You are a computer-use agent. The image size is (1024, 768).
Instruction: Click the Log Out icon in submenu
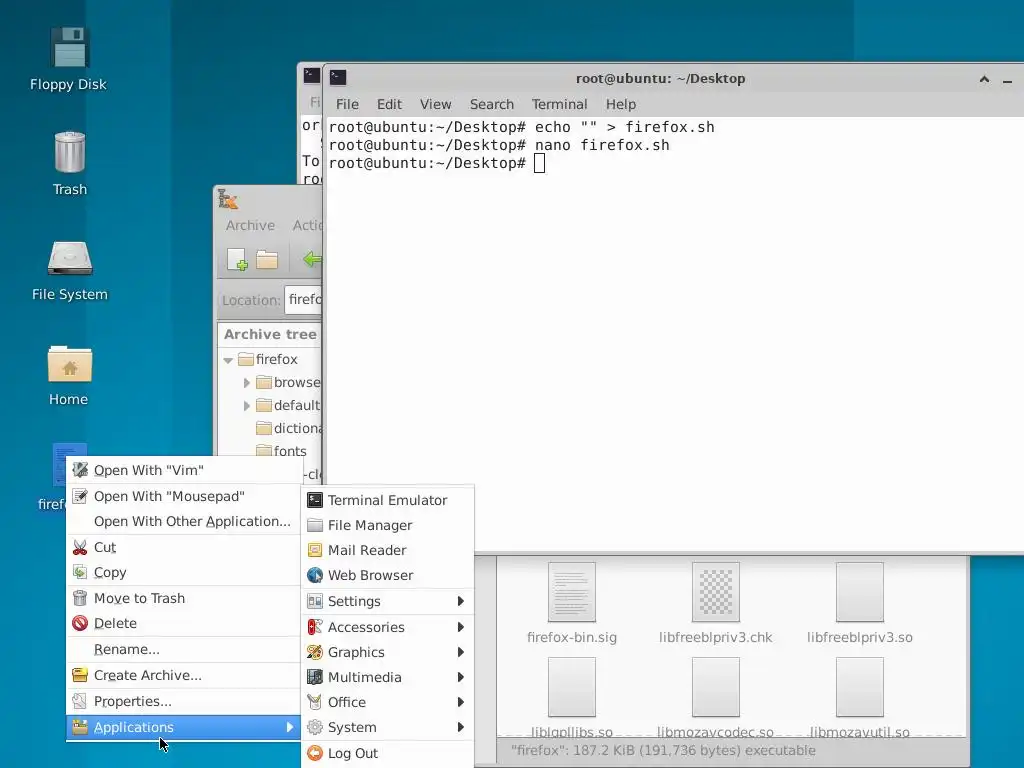click(315, 753)
